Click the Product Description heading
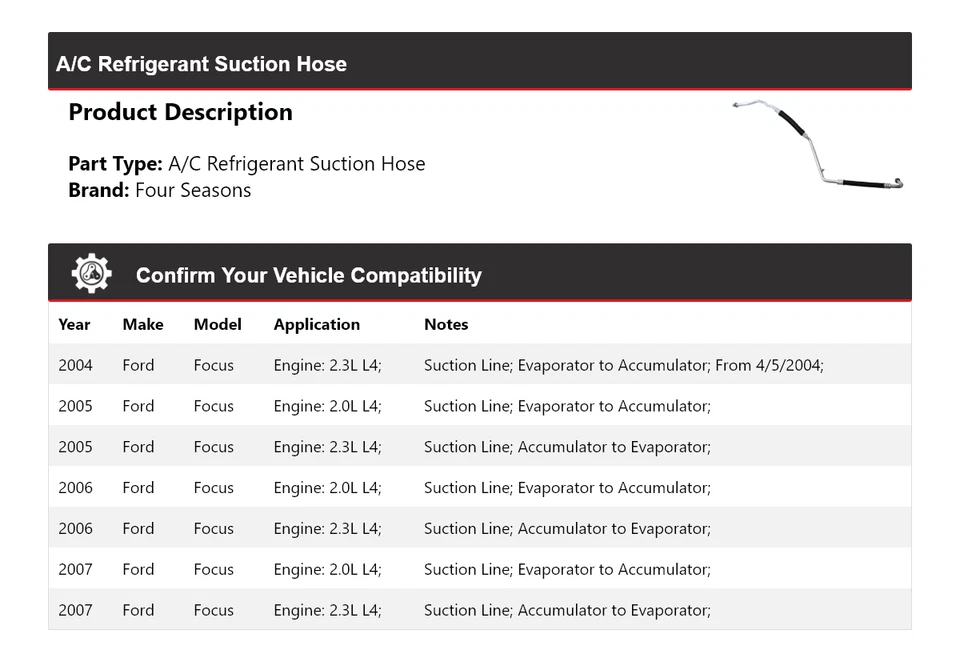The width and height of the screenshot is (960, 662). [x=180, y=112]
